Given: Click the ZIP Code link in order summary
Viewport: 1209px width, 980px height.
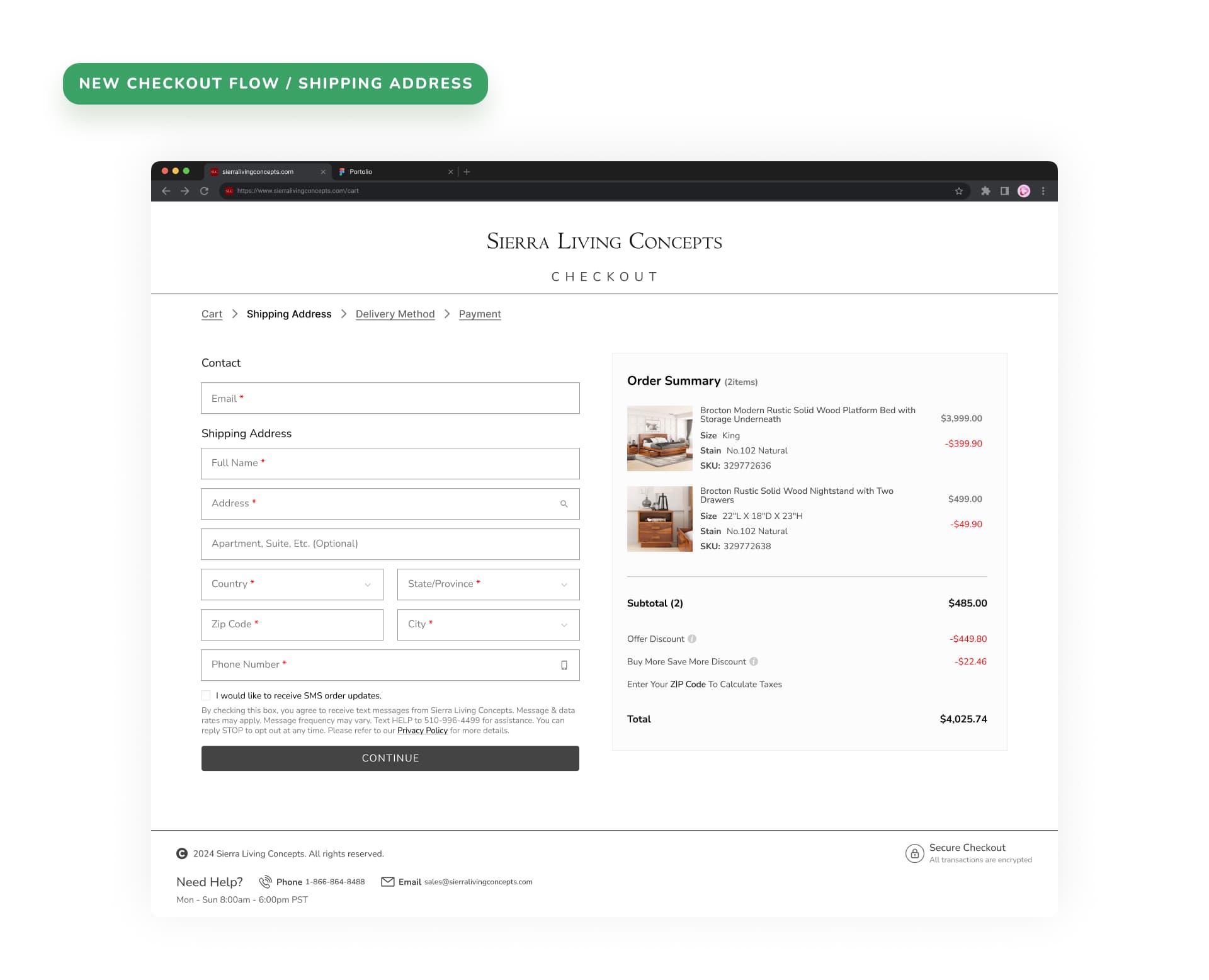Looking at the screenshot, I should coord(688,684).
